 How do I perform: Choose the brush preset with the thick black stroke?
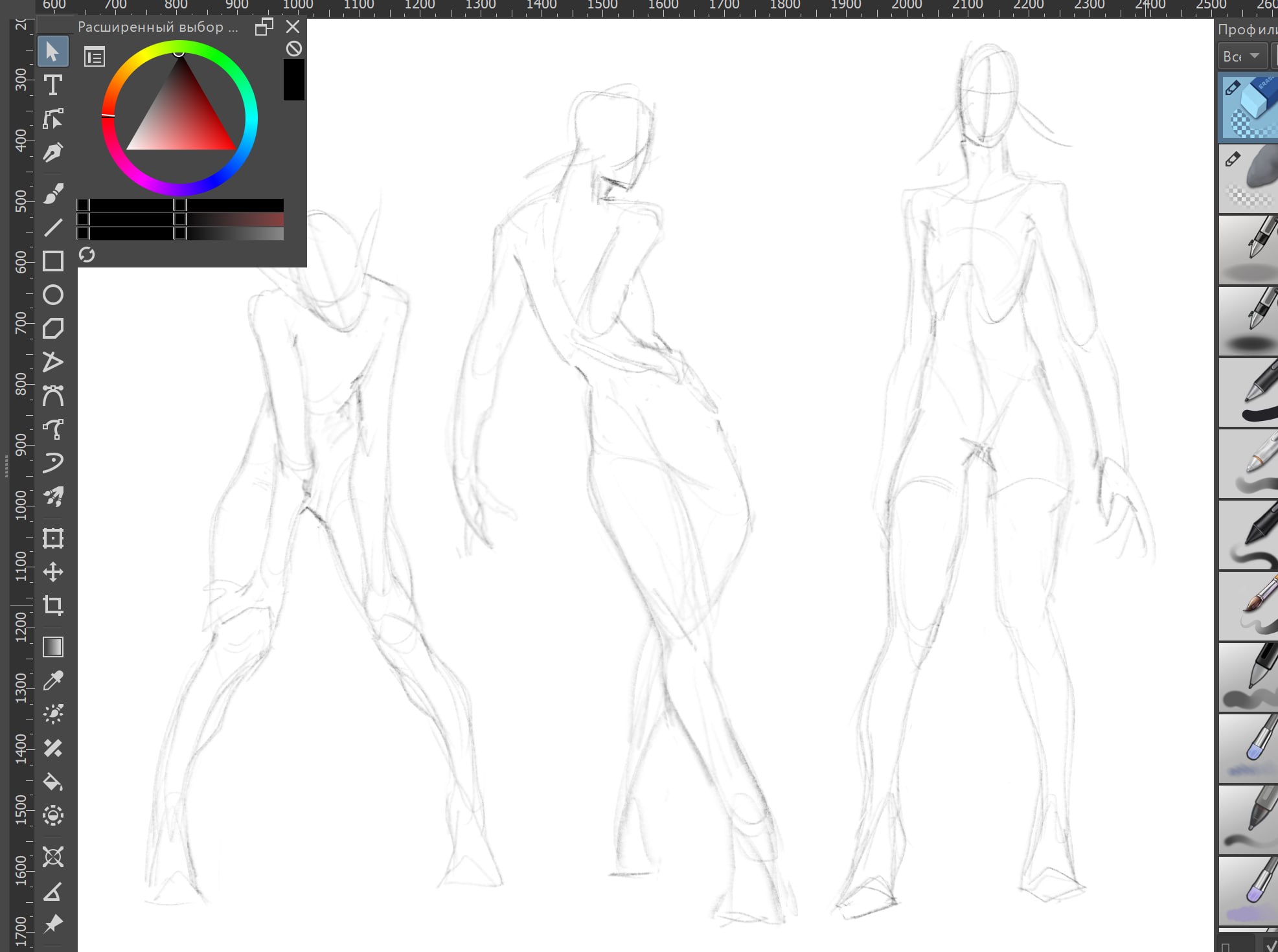coord(1248,392)
